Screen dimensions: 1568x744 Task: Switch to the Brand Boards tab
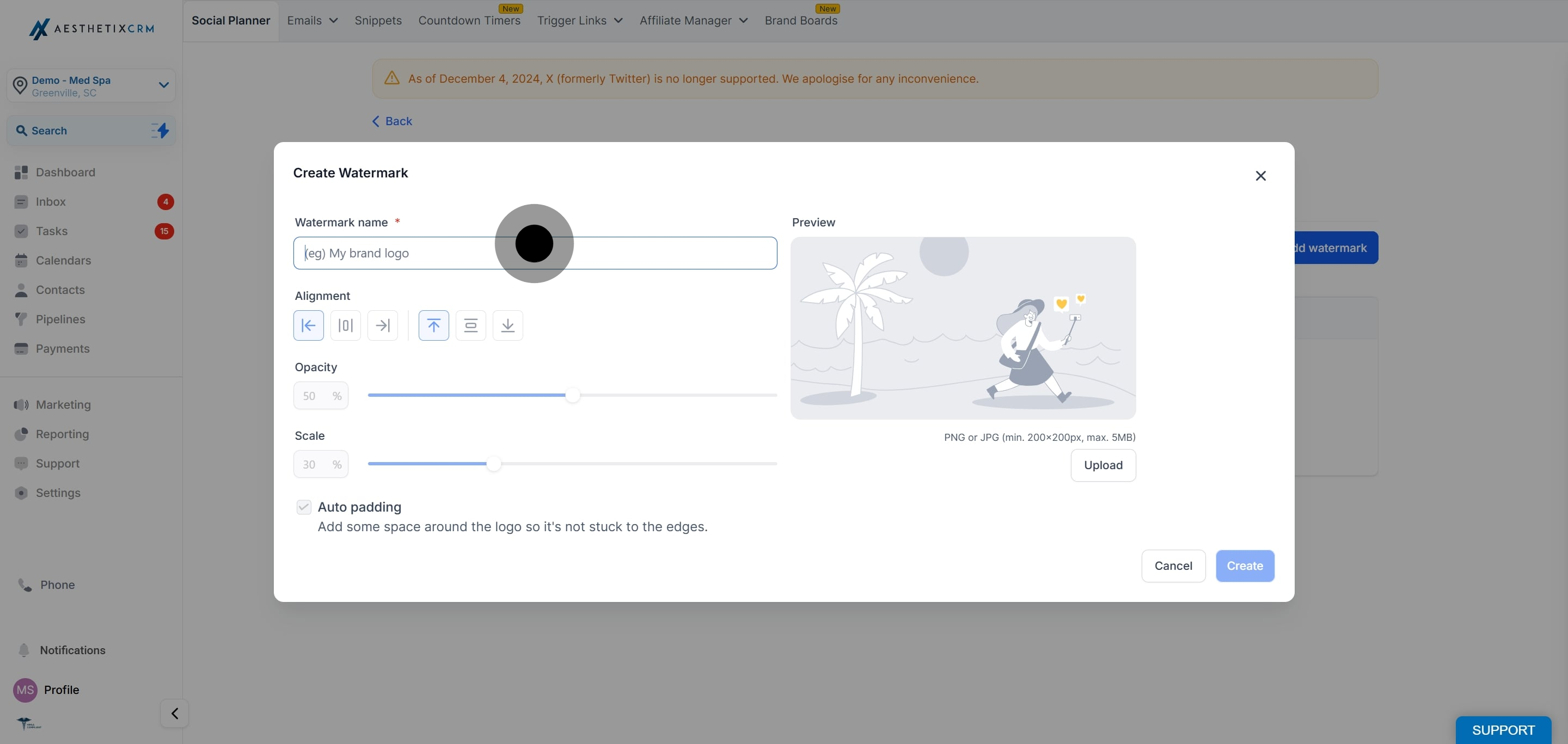click(800, 21)
